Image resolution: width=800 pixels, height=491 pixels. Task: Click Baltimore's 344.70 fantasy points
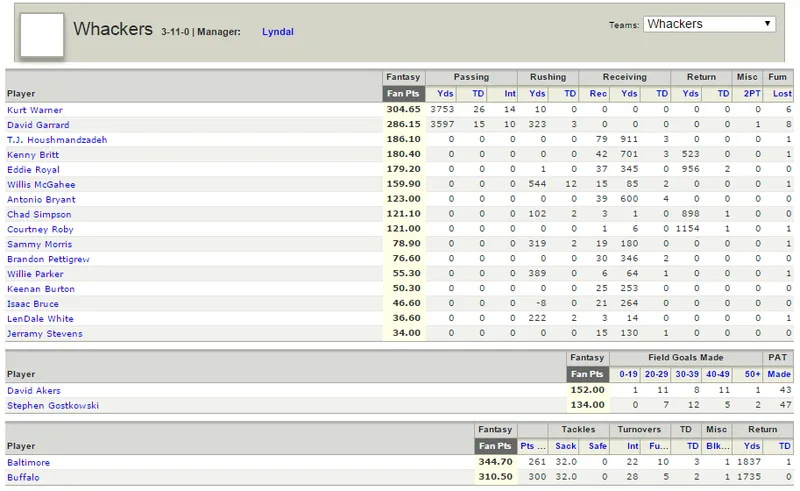495,462
